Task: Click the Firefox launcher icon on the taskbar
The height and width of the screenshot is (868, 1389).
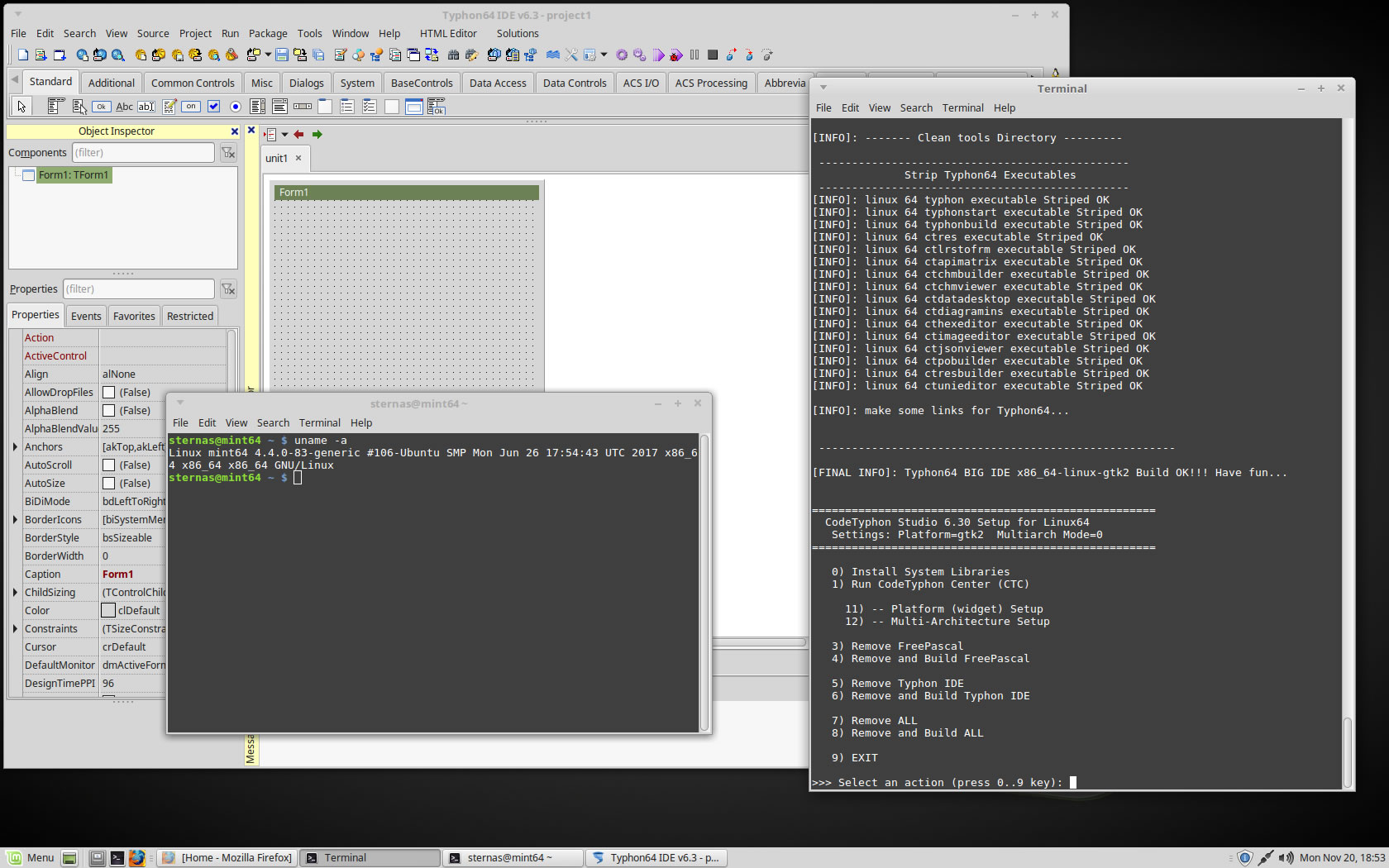Action: pos(136,858)
